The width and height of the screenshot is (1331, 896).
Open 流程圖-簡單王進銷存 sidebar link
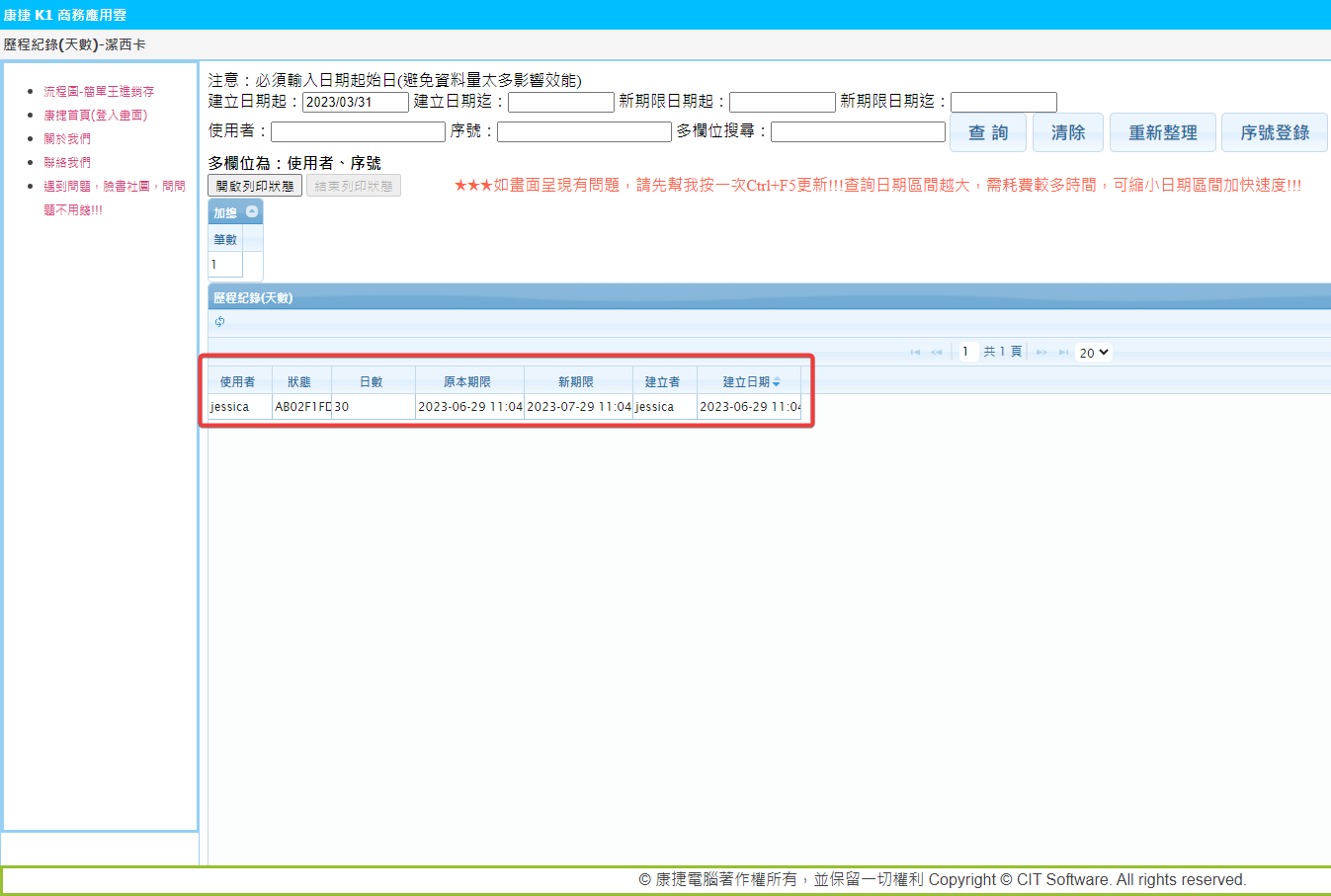(99, 91)
